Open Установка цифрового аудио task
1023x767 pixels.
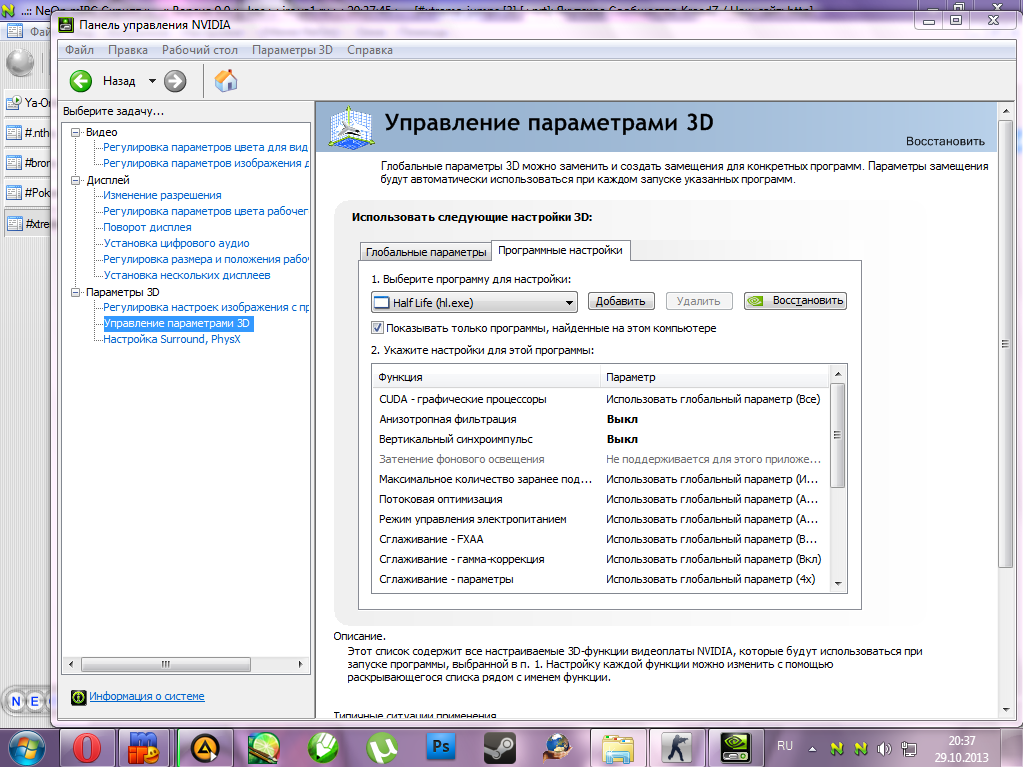tap(176, 243)
